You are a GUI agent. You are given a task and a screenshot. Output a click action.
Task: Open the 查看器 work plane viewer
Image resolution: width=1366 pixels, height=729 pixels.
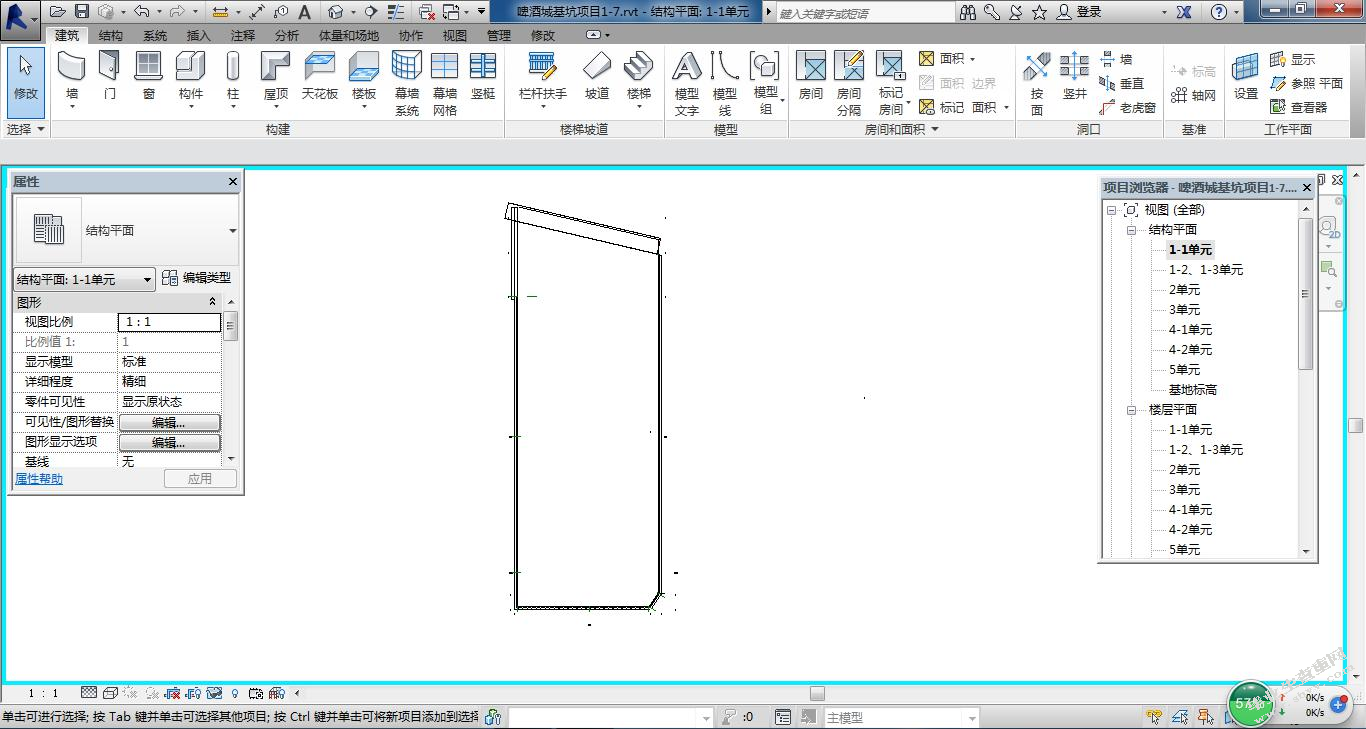point(1299,107)
